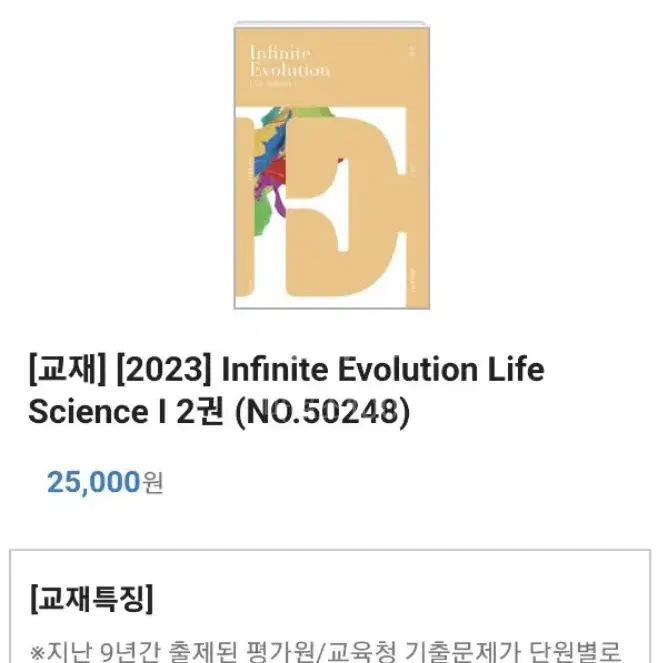Viewport: 663px width, 663px height.
Task: Click the [2023] year tag in the title
Action: (164, 370)
